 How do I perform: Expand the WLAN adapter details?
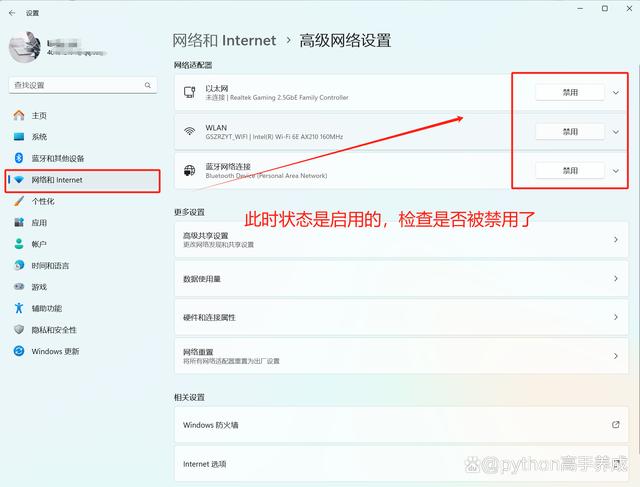[616, 132]
